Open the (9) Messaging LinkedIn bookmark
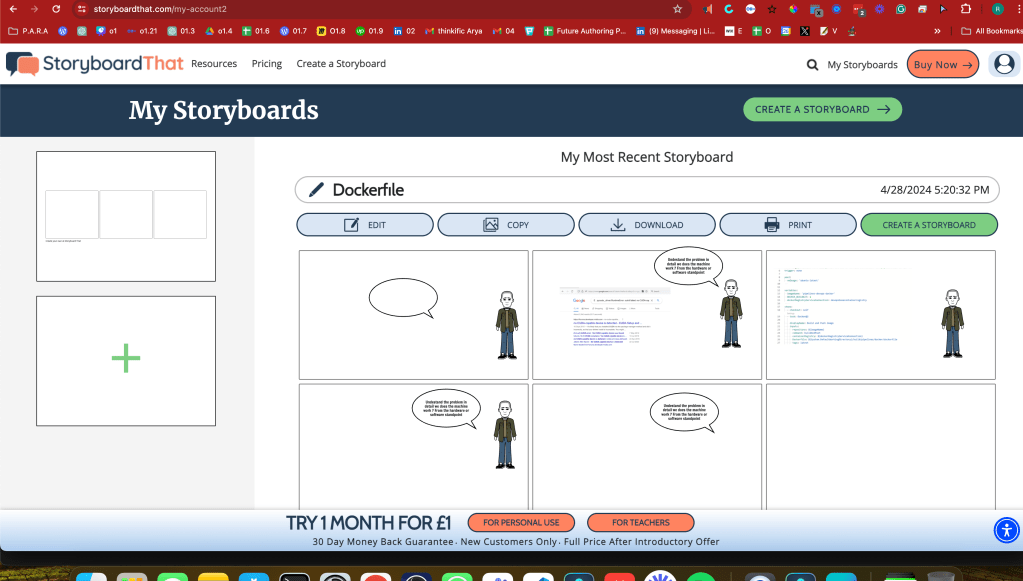 [x=675, y=31]
